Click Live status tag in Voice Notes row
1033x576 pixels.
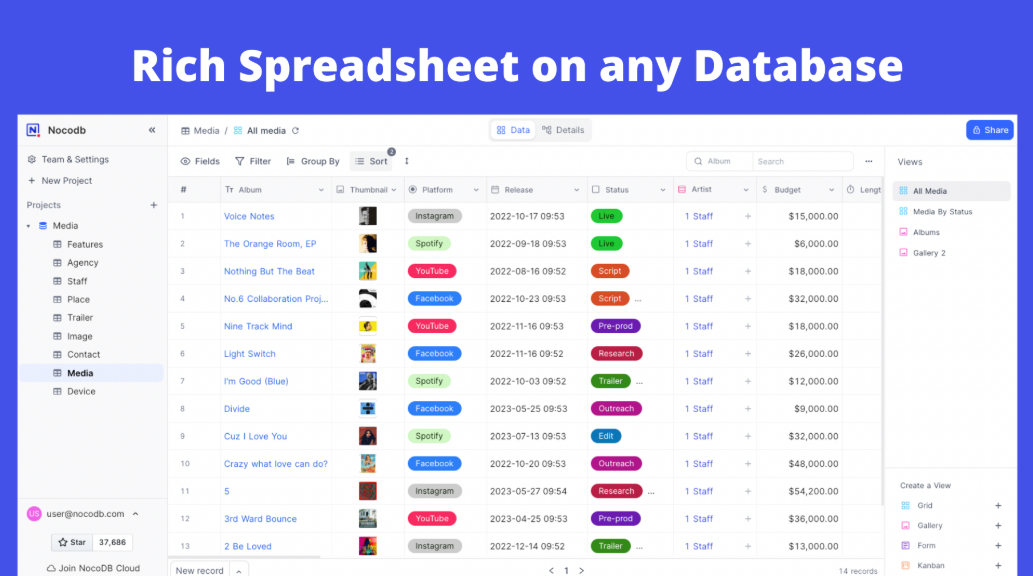pyautogui.click(x=606, y=216)
